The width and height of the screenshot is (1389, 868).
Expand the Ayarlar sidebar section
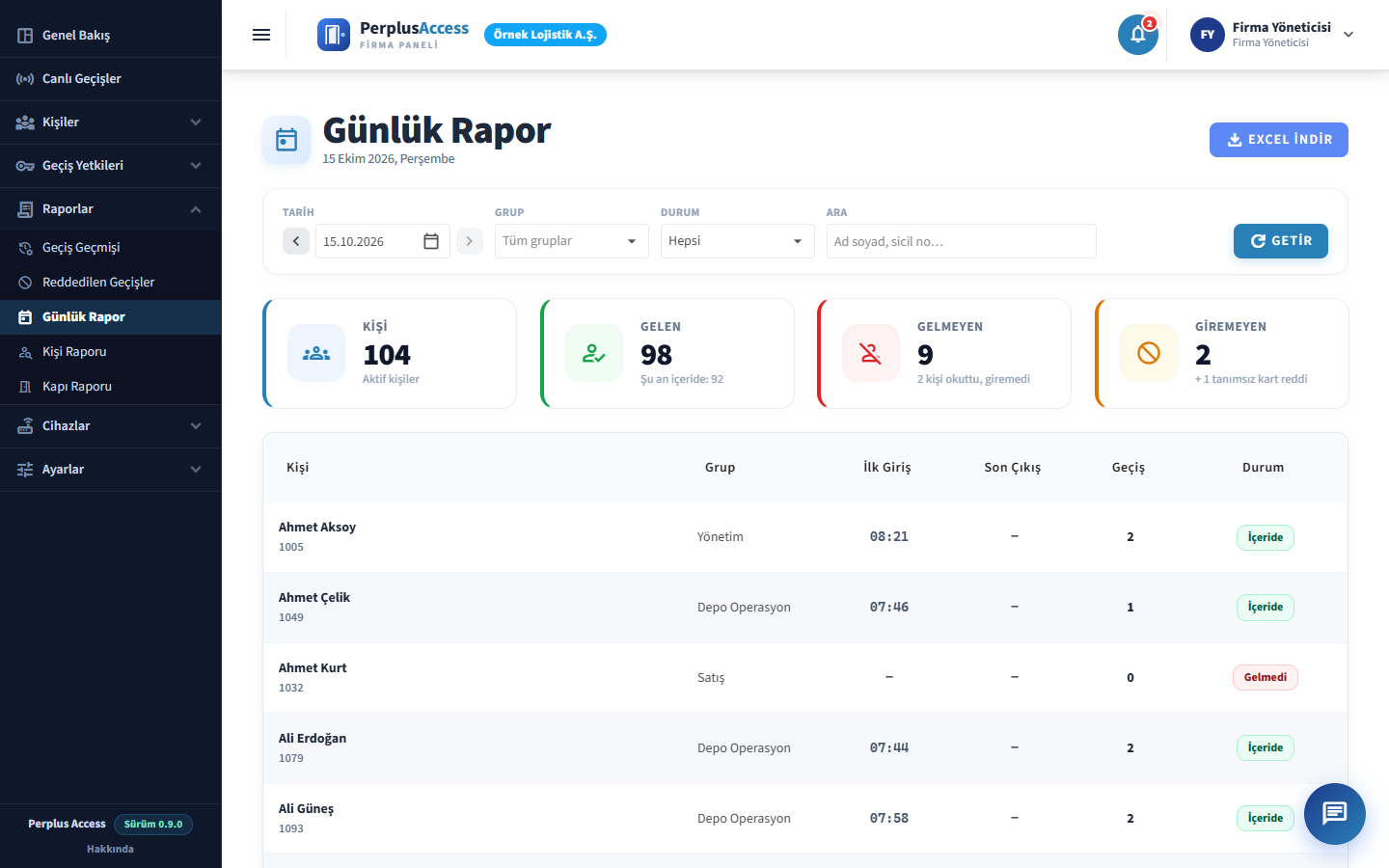[111, 470]
